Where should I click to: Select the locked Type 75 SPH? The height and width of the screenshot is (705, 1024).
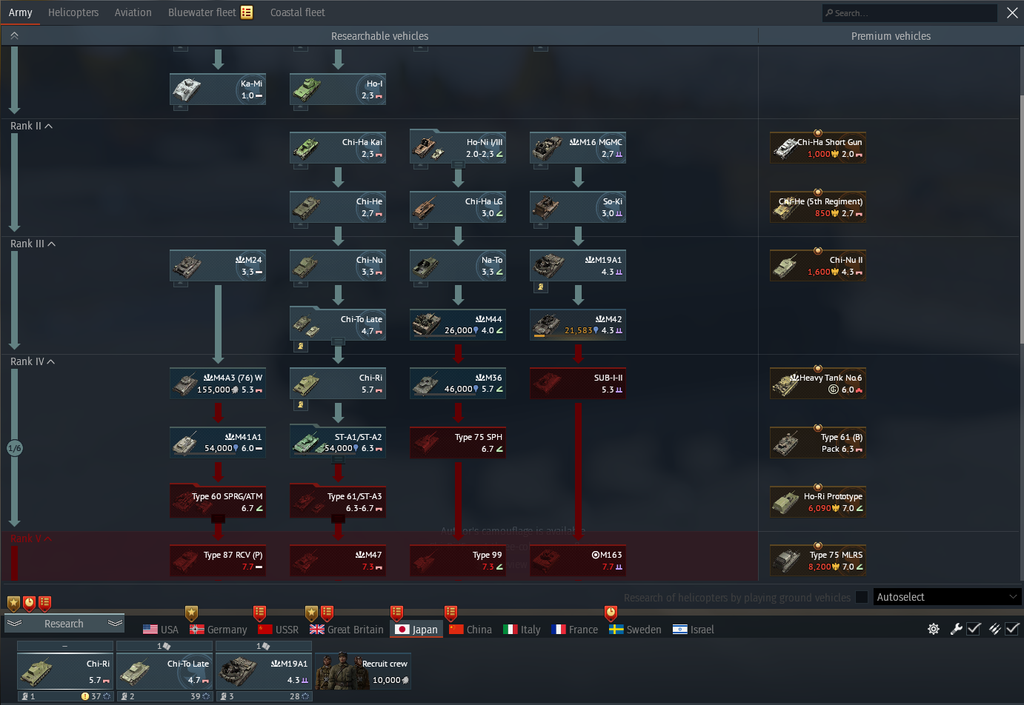pyautogui.click(x=458, y=443)
